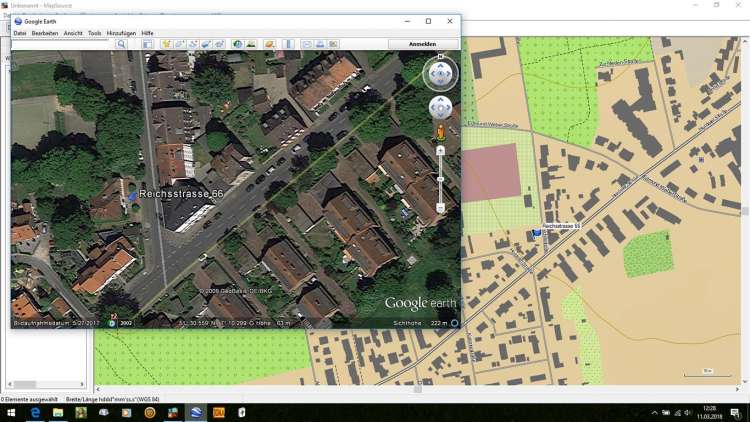Click the 2002 historical imagery year button

tap(126, 323)
